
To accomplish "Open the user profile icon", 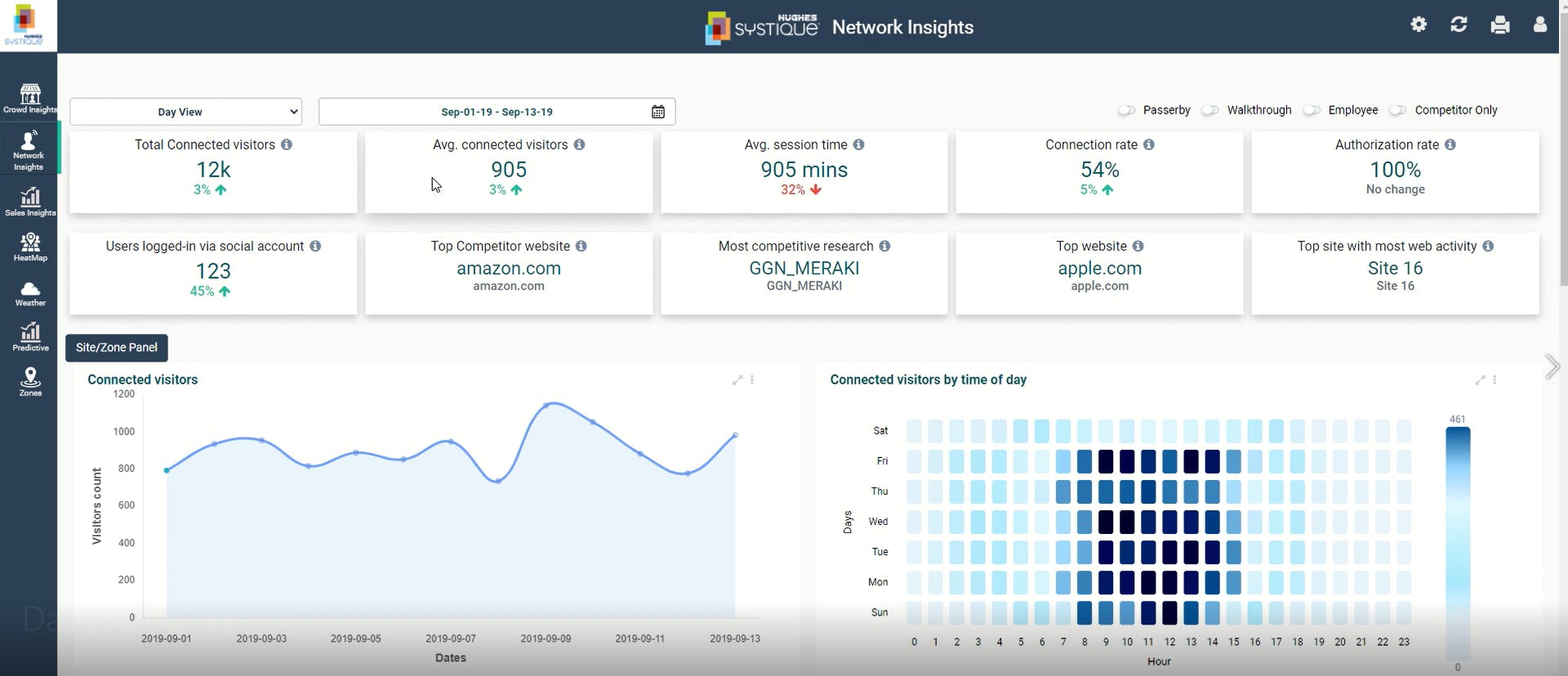I will tap(1539, 24).
